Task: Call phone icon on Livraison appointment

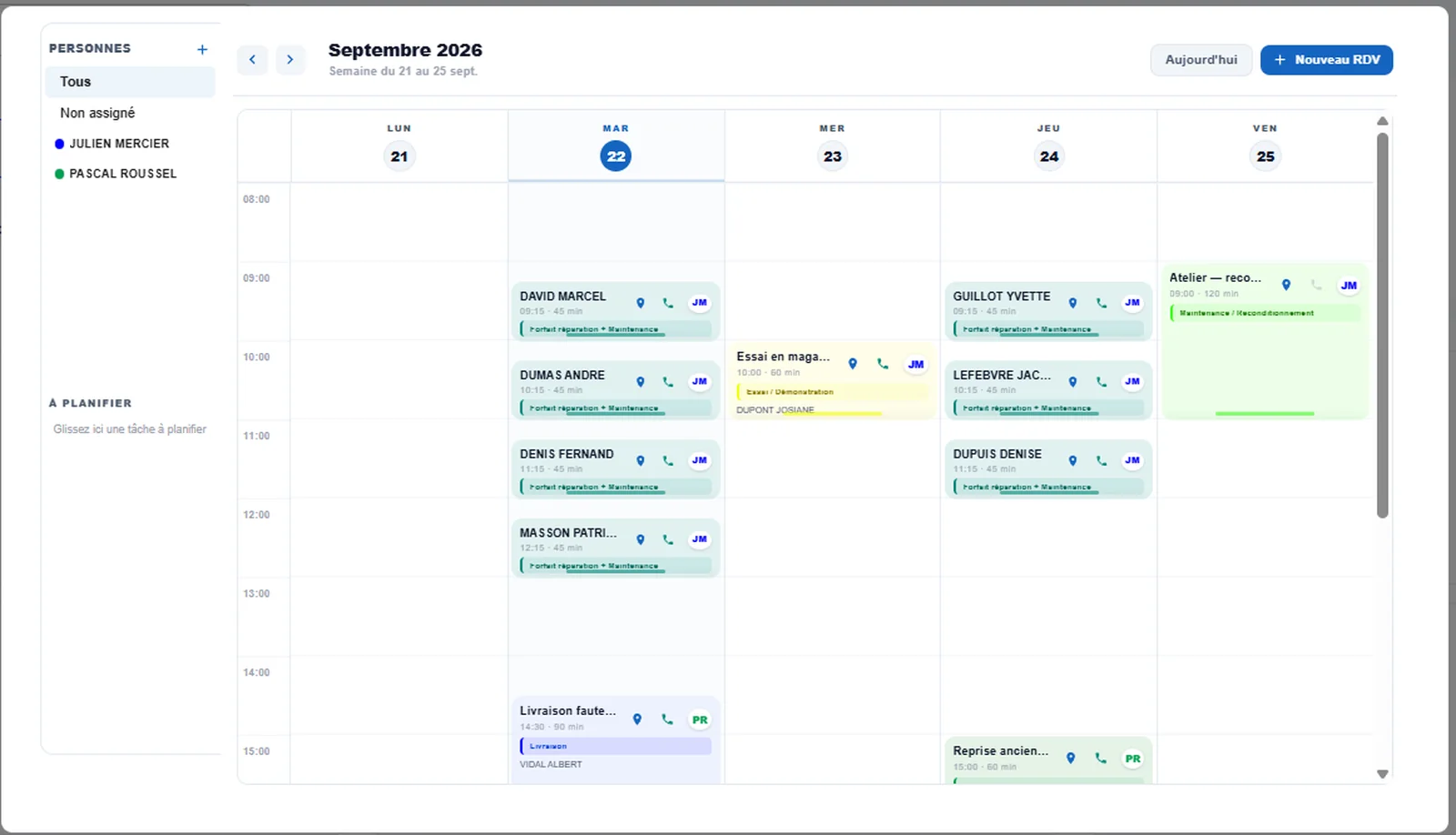Action: [667, 719]
